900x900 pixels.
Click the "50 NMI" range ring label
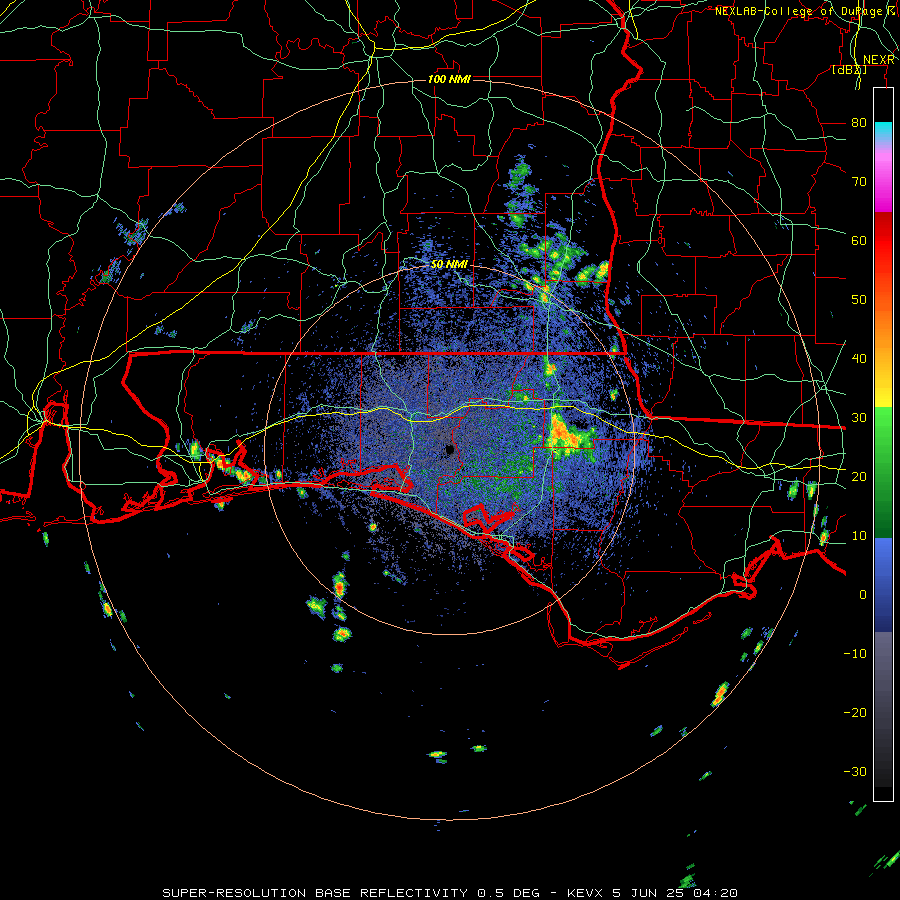[x=449, y=265]
